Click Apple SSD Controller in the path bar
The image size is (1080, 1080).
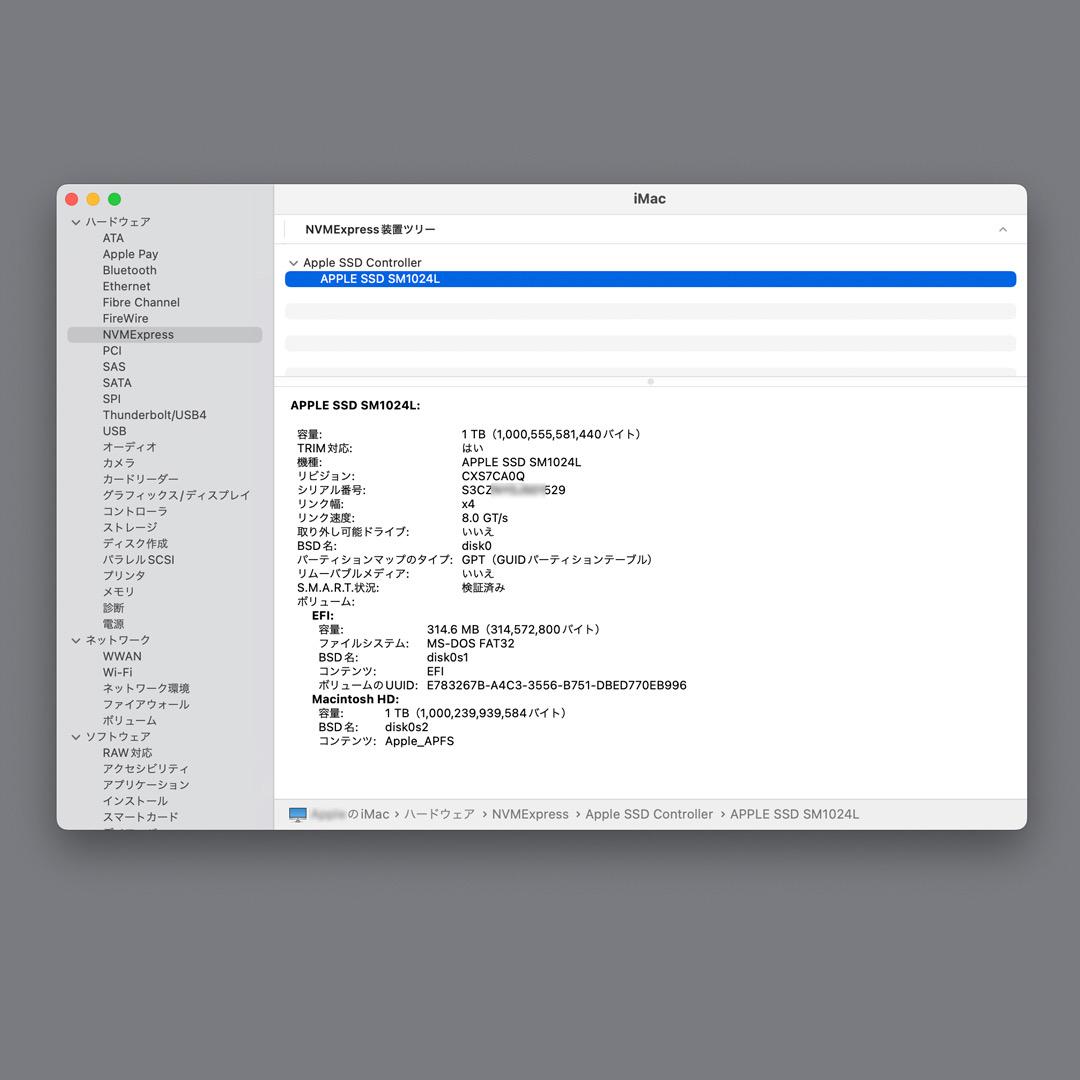(x=649, y=814)
